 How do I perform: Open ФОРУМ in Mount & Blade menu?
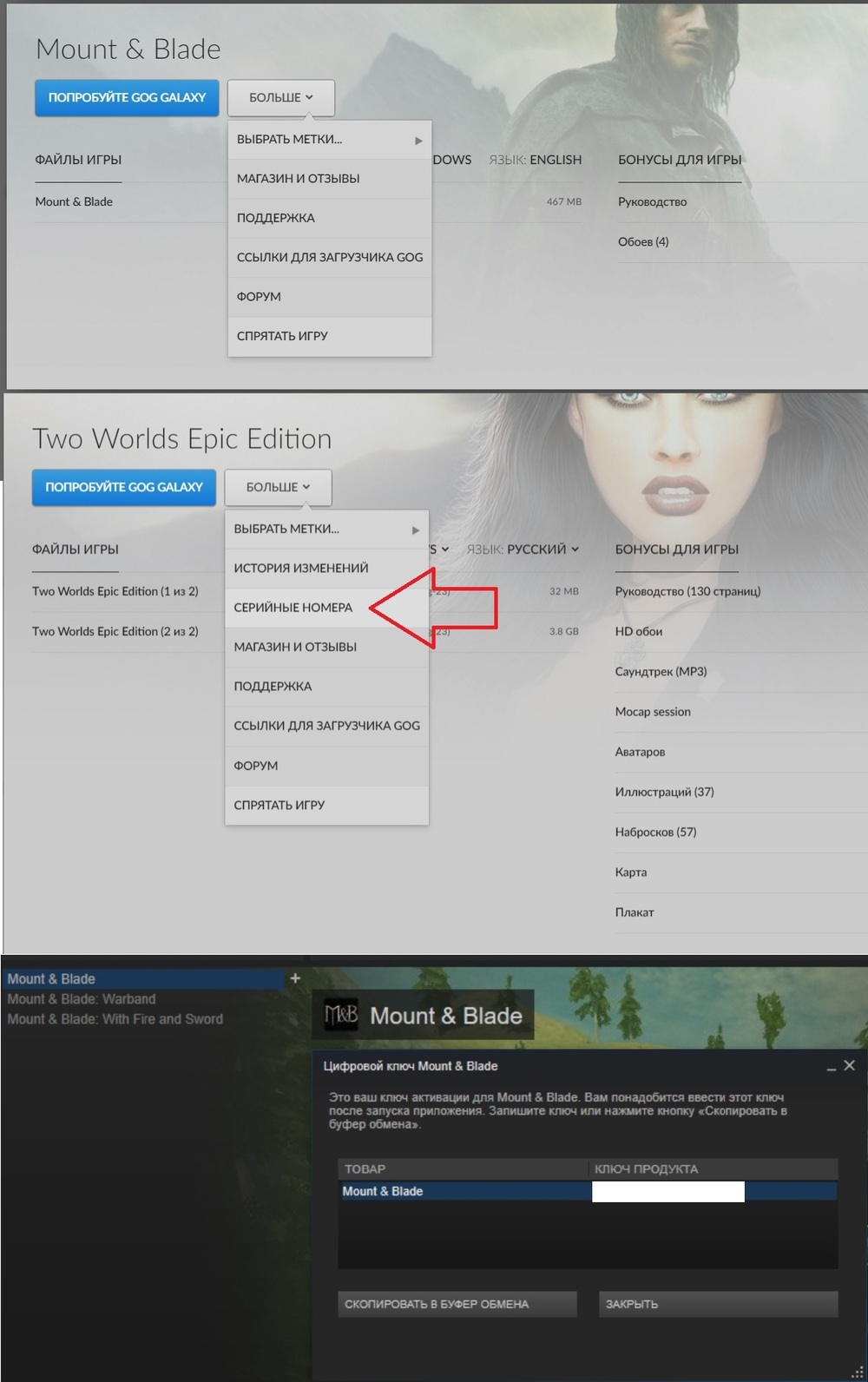(x=330, y=297)
